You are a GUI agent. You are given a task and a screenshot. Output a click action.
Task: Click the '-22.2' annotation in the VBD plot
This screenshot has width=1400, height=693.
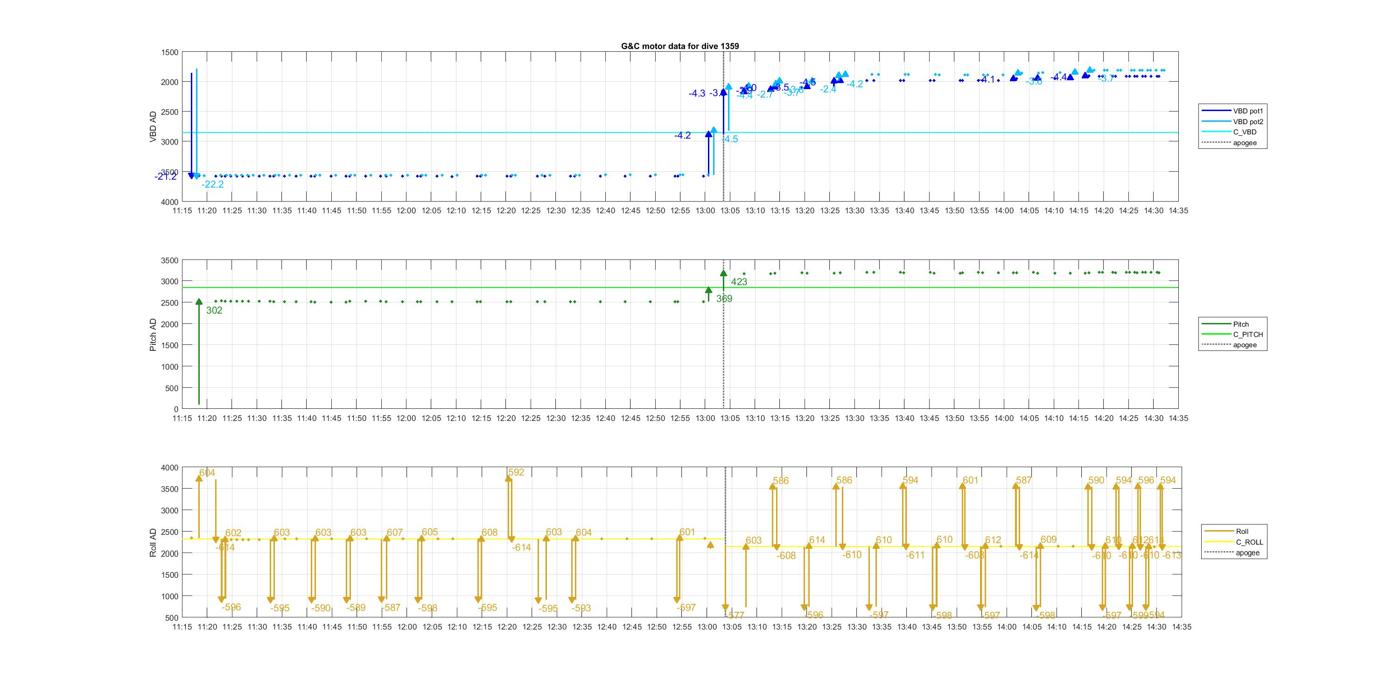click(x=212, y=185)
